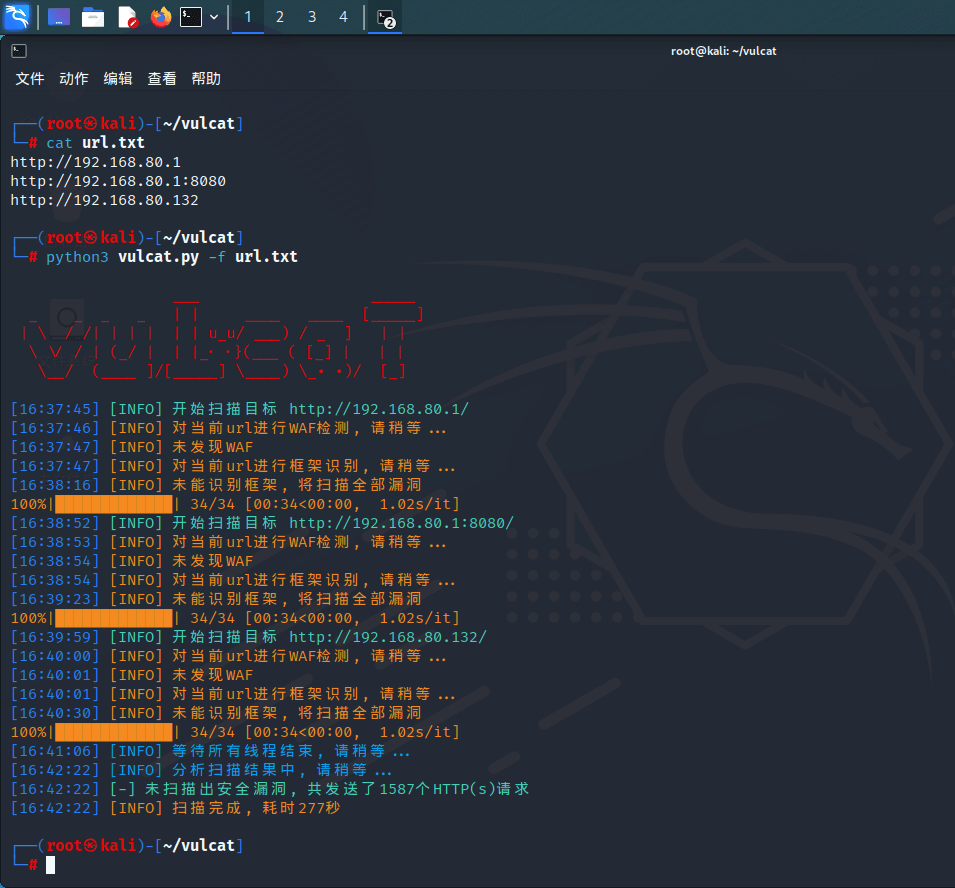Image resolution: width=955 pixels, height=888 pixels.
Task: Open the 文件 menu
Action: tap(30, 79)
